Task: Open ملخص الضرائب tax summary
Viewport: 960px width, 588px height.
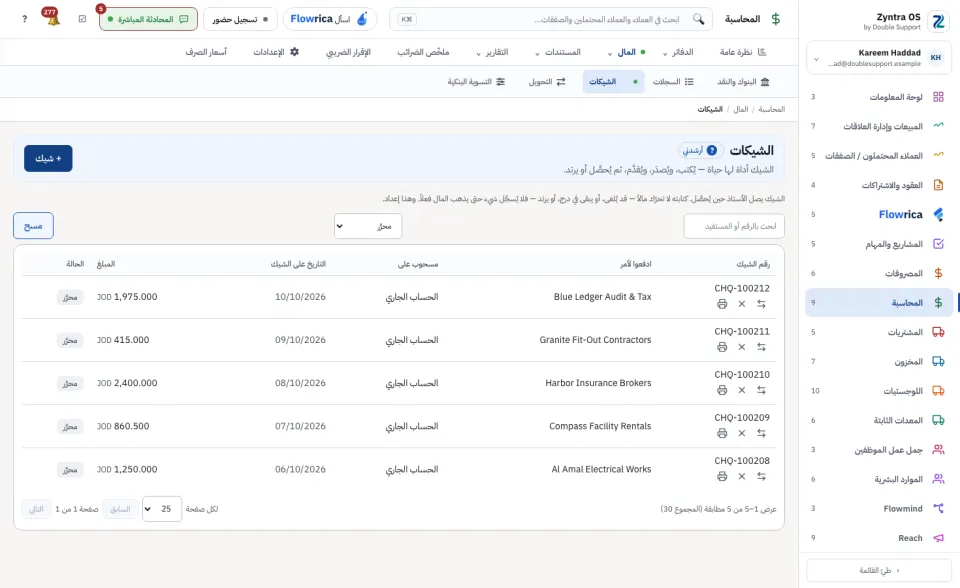Action: (x=423, y=52)
